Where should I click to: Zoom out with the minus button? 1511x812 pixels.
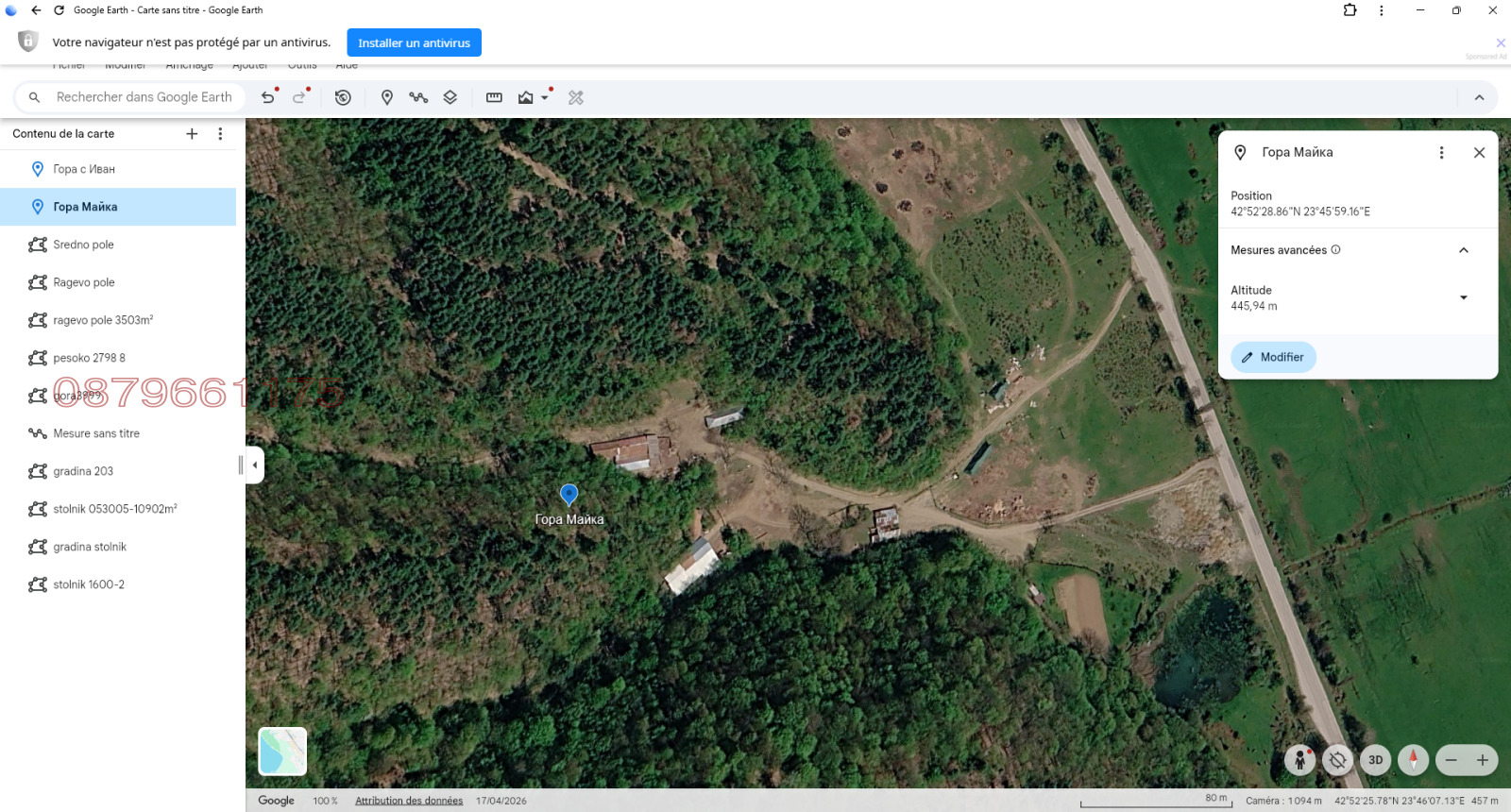[1452, 760]
